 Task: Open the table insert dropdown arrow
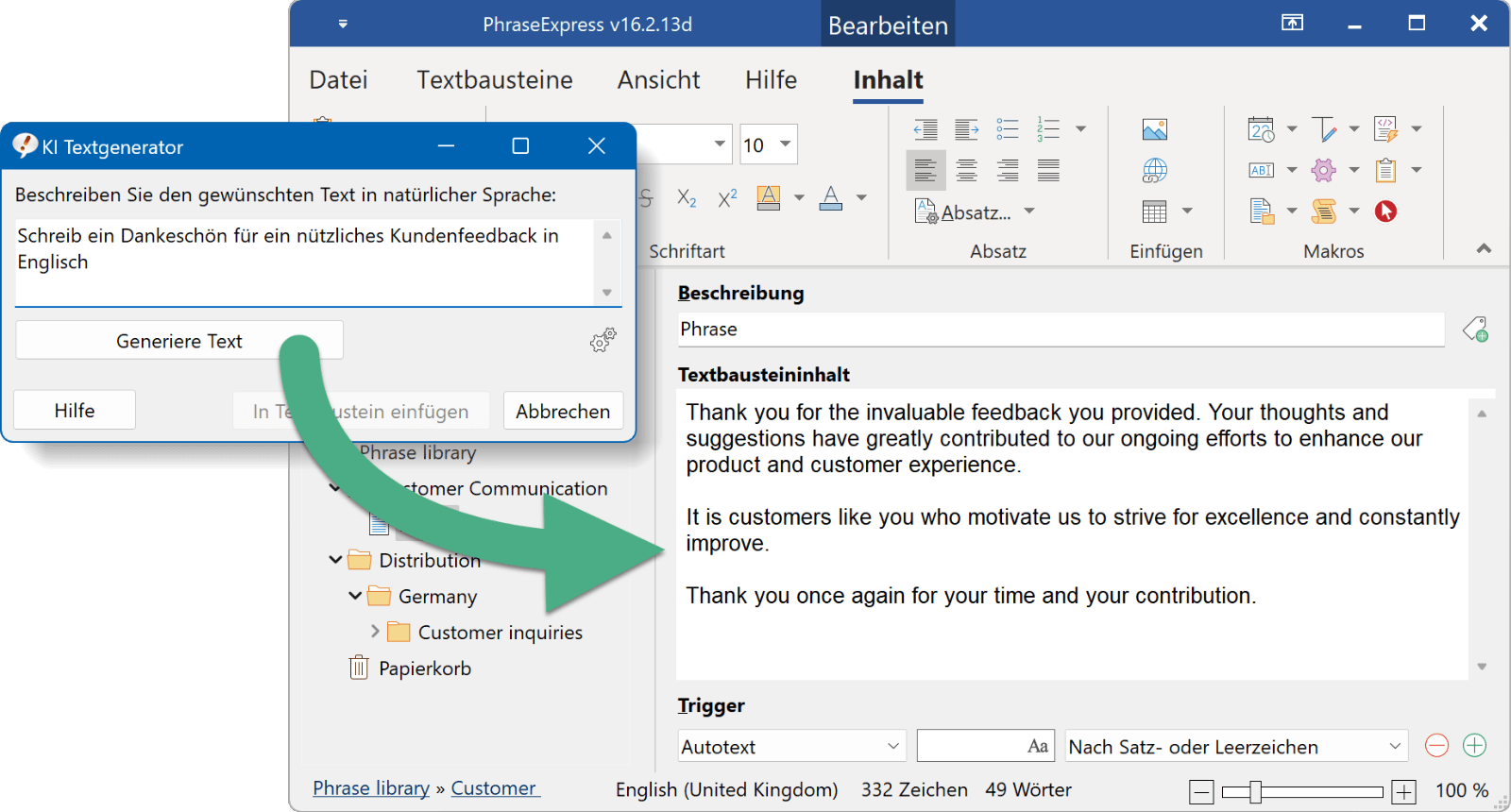(1187, 211)
